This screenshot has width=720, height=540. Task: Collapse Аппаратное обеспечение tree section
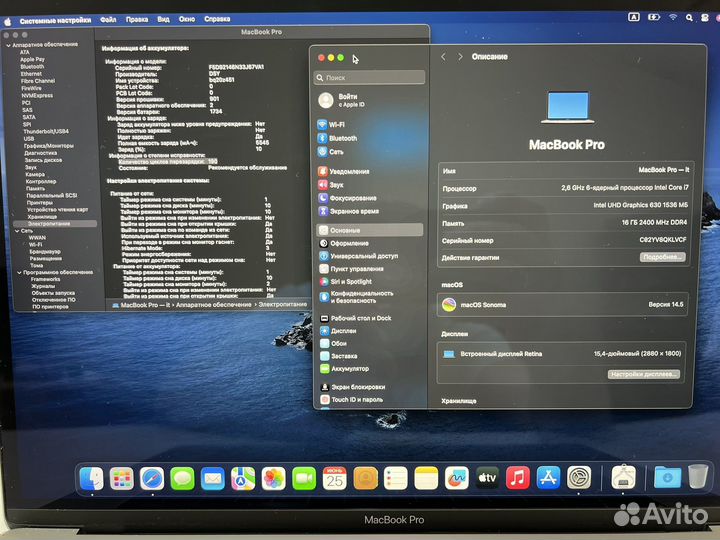tap(8, 45)
